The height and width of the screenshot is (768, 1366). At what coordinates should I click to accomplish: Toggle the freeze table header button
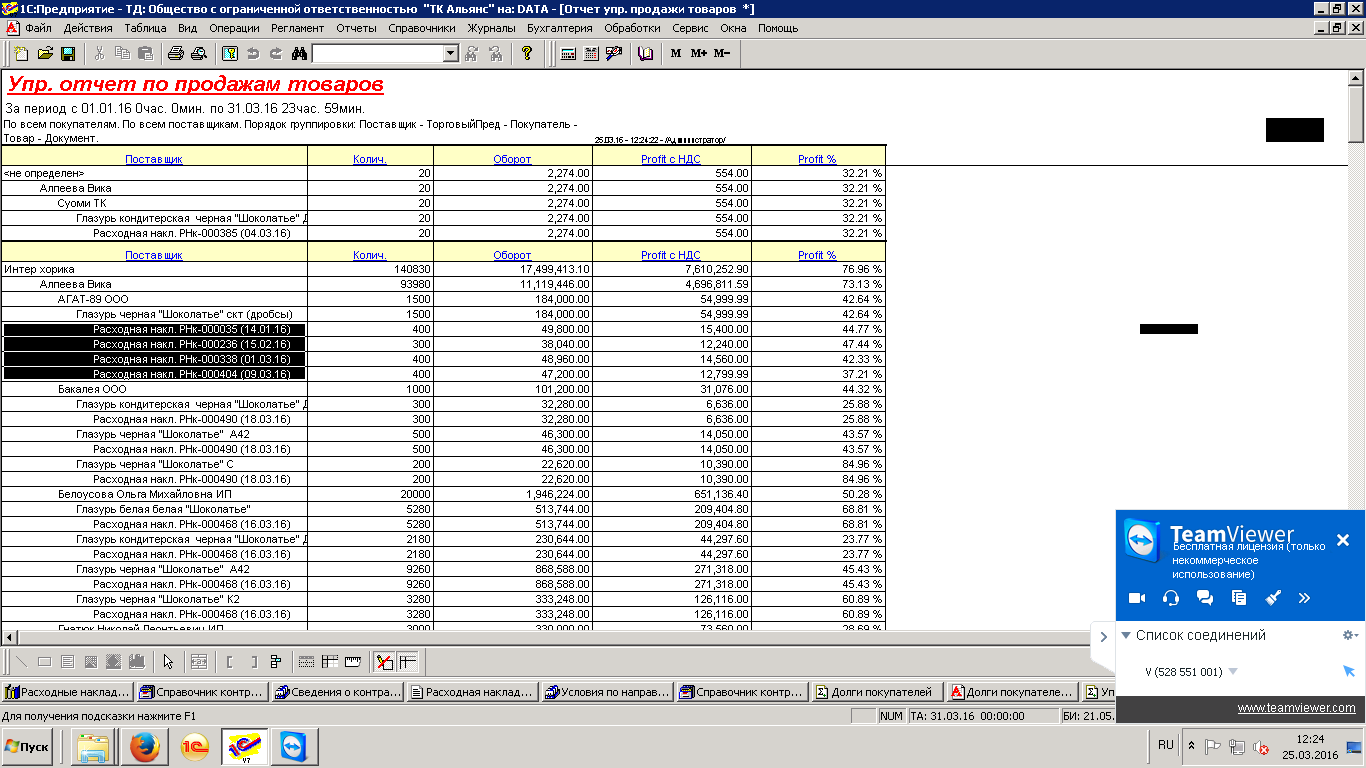(x=407, y=661)
